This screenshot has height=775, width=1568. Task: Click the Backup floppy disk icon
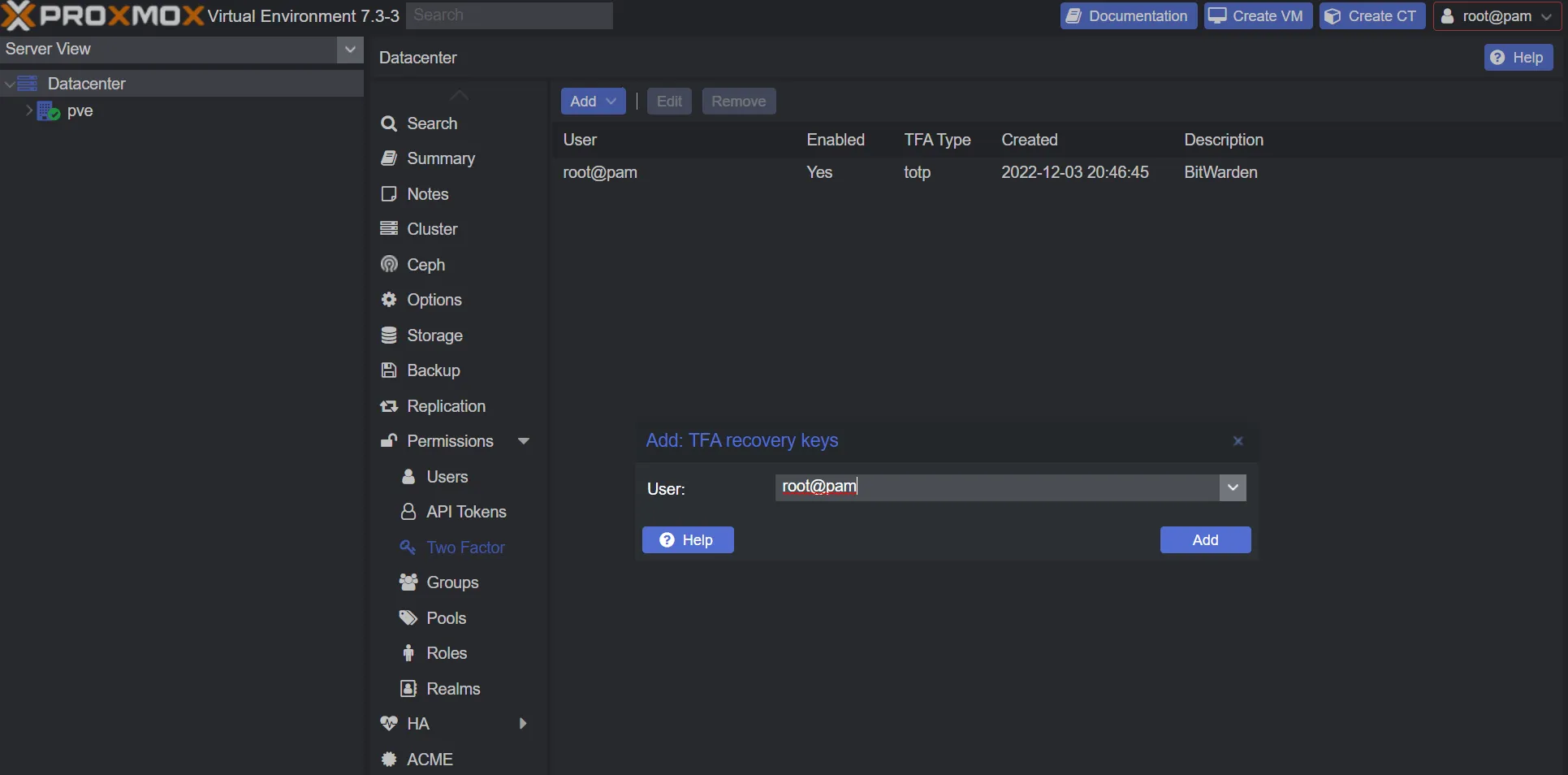389,370
